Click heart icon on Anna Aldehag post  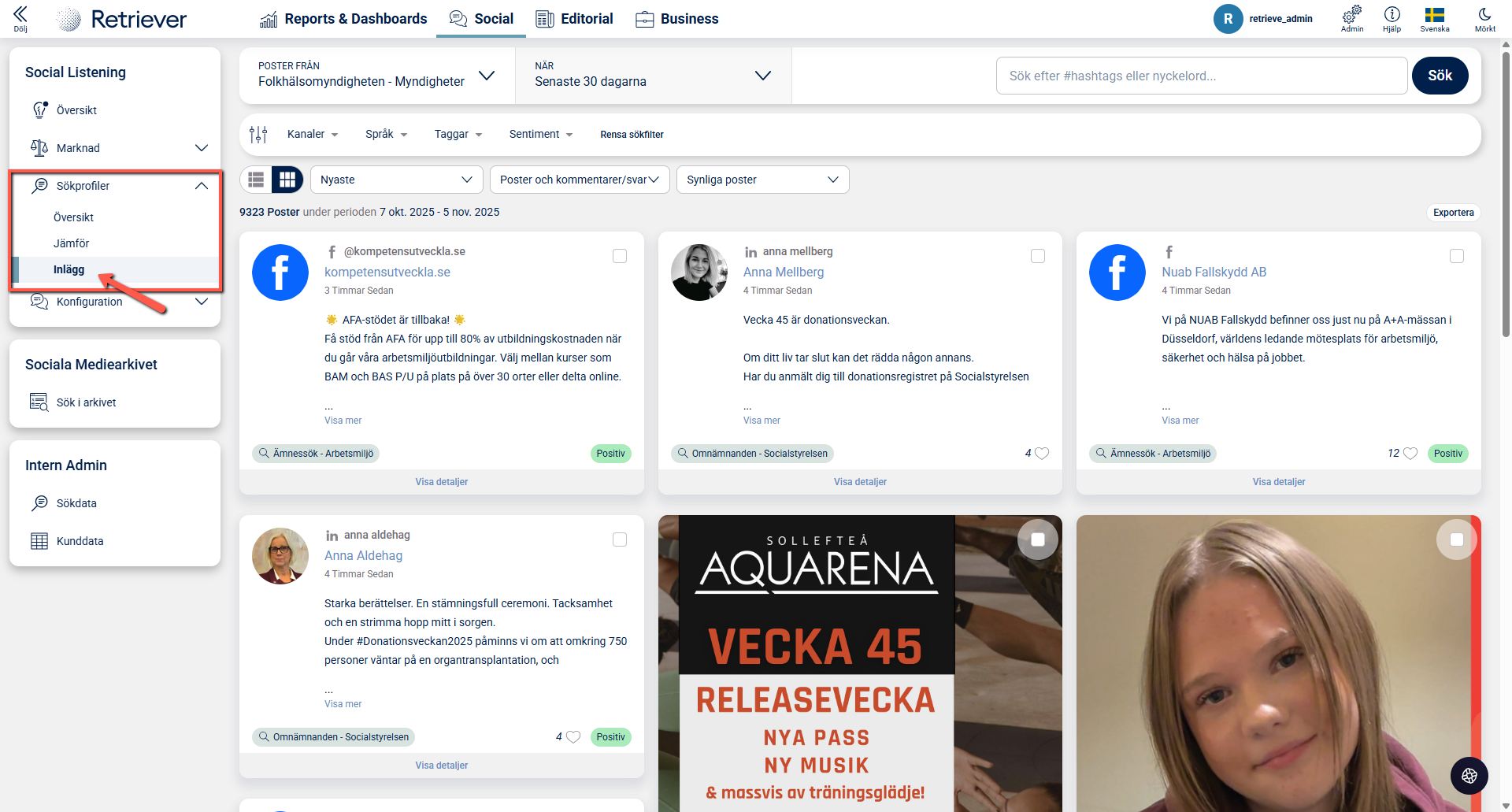coord(573,737)
